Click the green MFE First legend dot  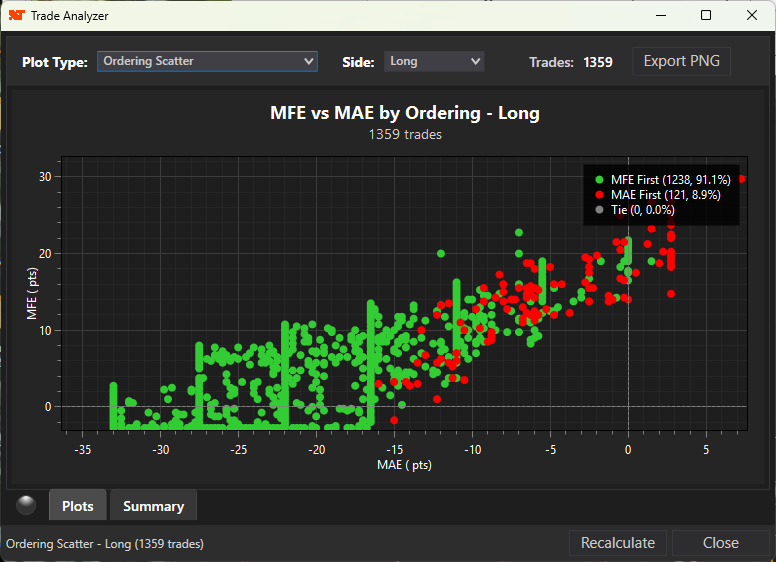(599, 179)
